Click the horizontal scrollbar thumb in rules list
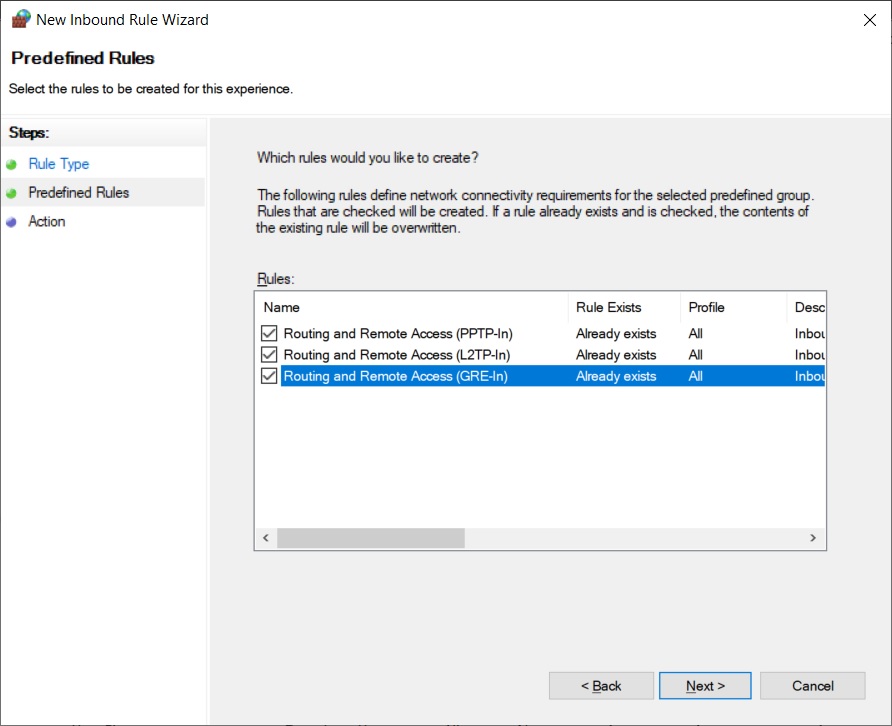Screen dimensions: 892x726 pos(371,538)
